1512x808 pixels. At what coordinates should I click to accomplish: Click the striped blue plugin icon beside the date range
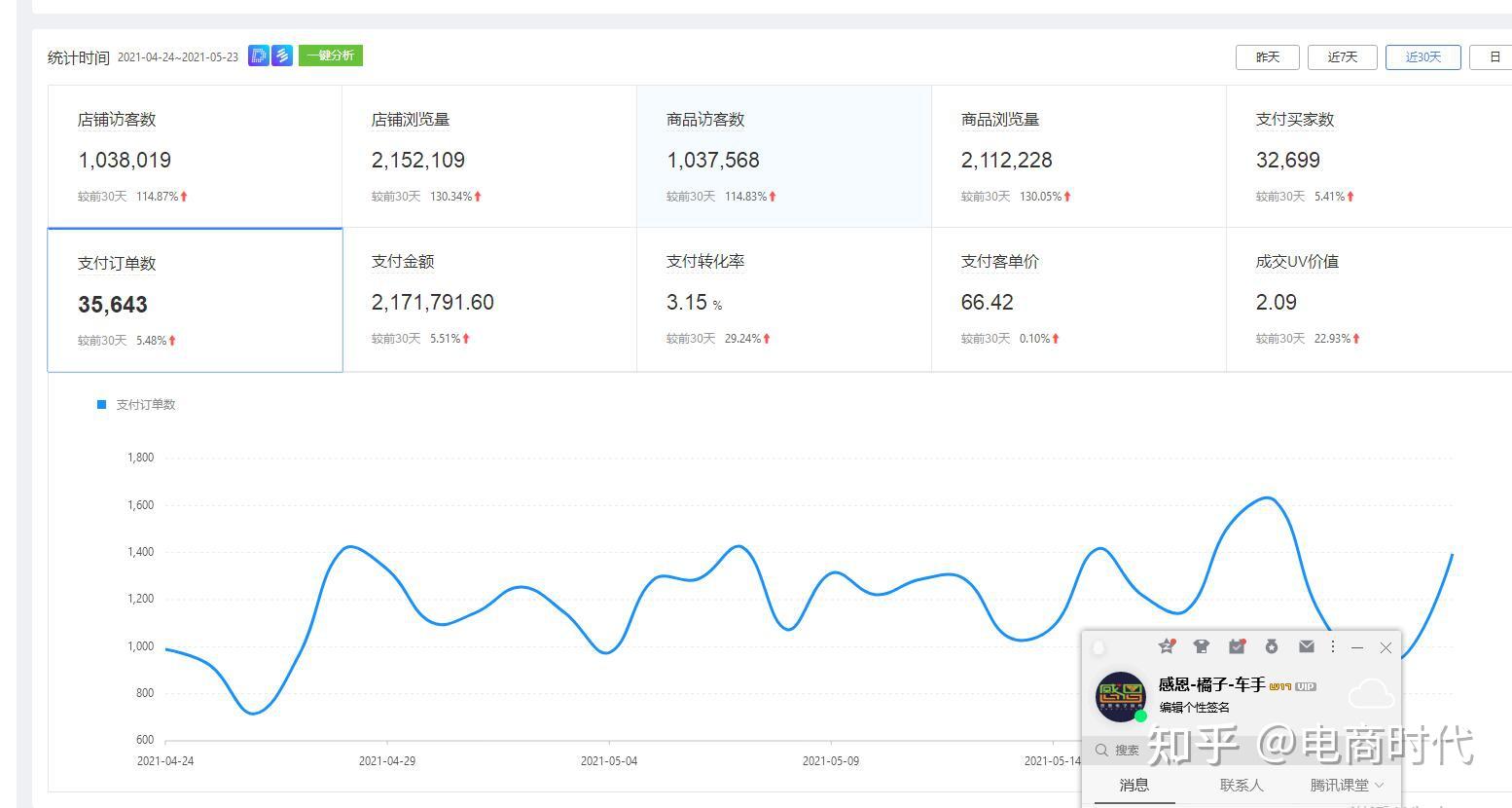click(282, 55)
